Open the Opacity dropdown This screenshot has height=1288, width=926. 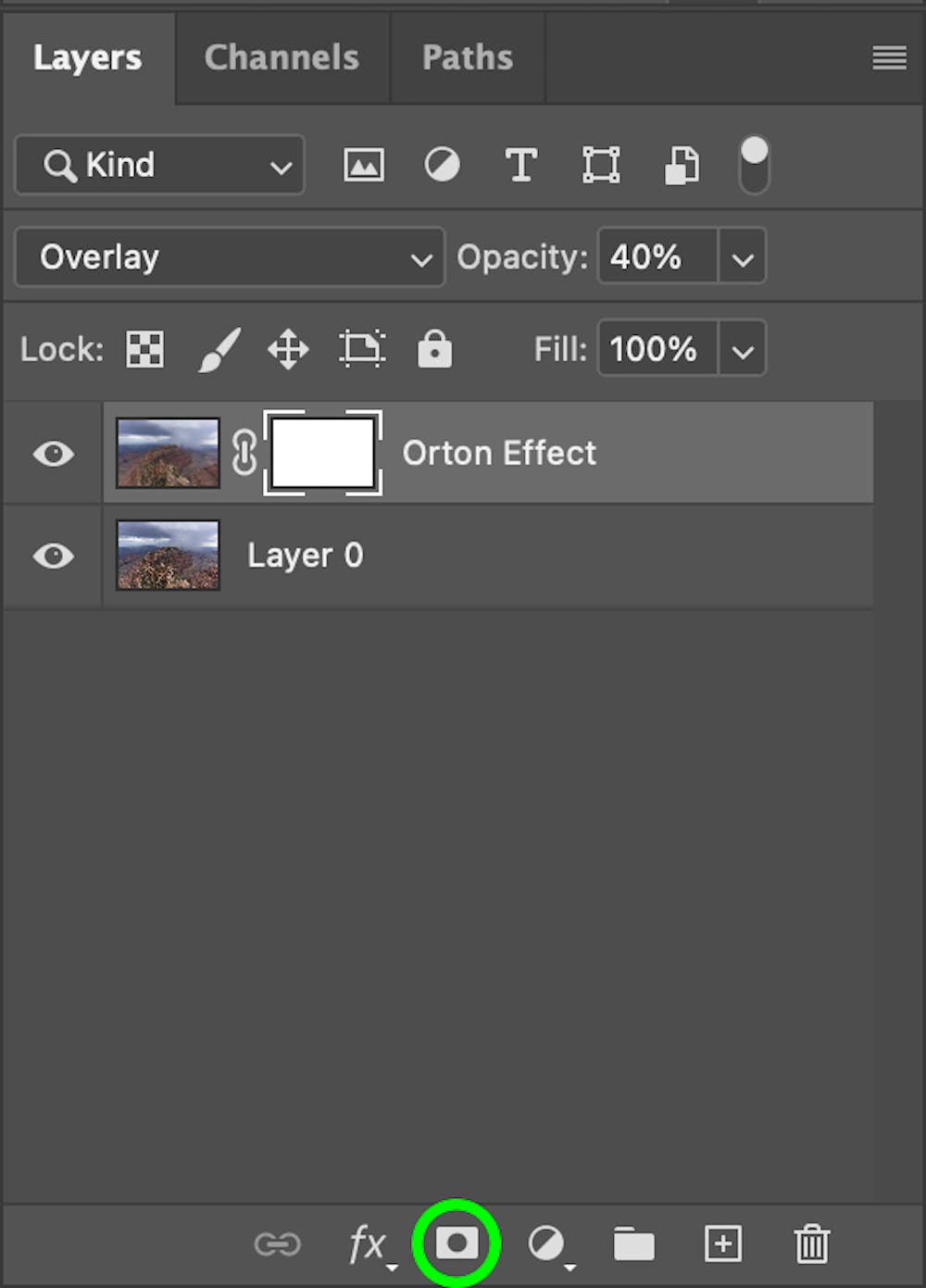coord(742,256)
